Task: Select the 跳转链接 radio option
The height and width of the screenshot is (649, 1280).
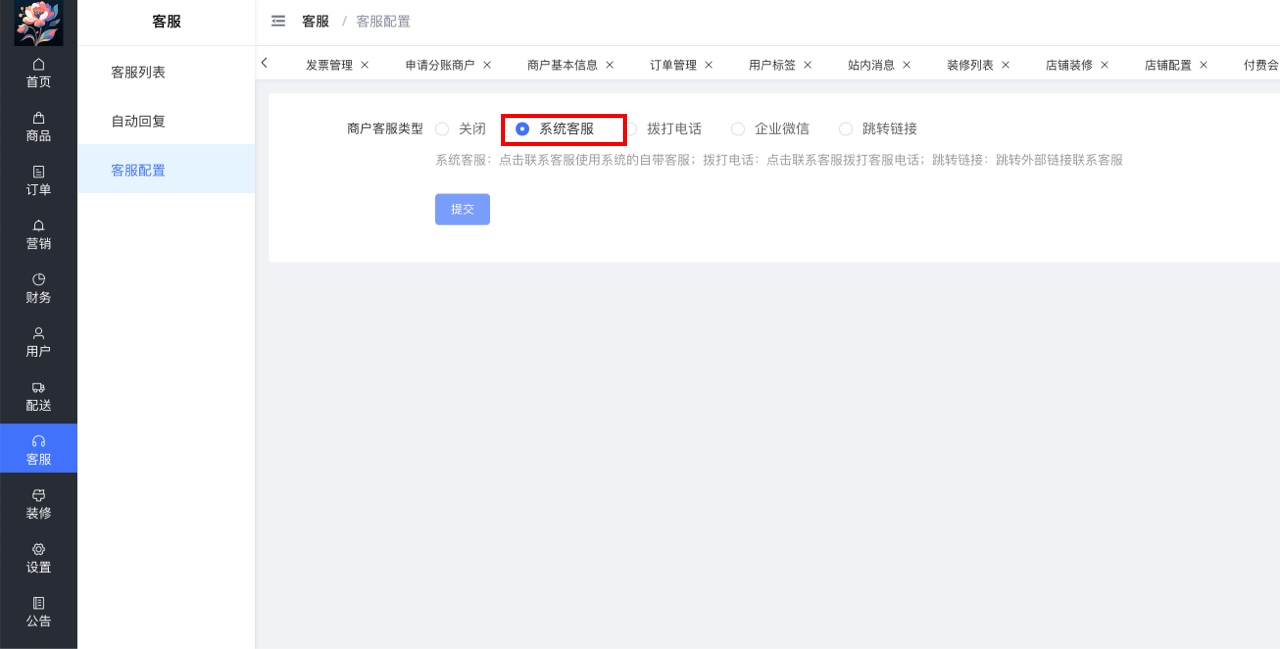Action: click(x=846, y=129)
